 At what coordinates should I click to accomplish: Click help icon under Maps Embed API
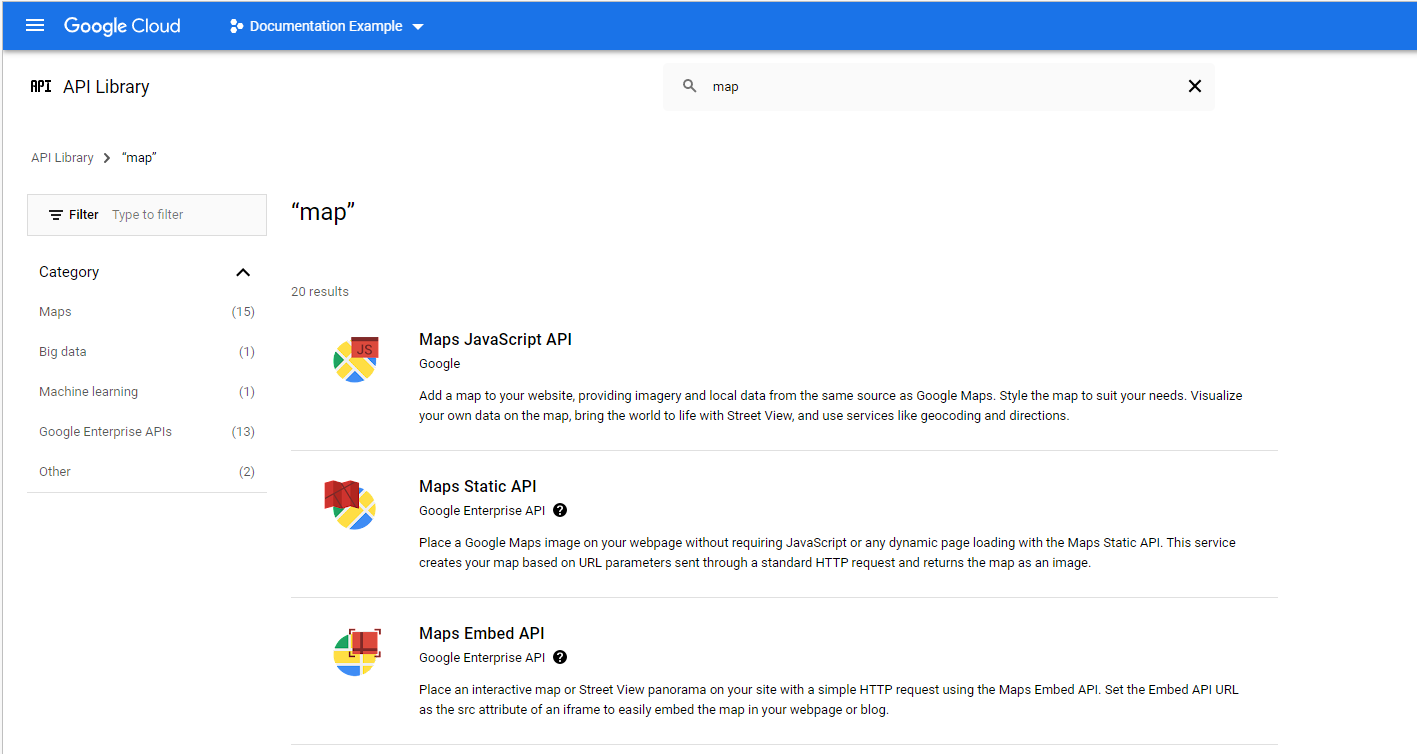pos(560,657)
